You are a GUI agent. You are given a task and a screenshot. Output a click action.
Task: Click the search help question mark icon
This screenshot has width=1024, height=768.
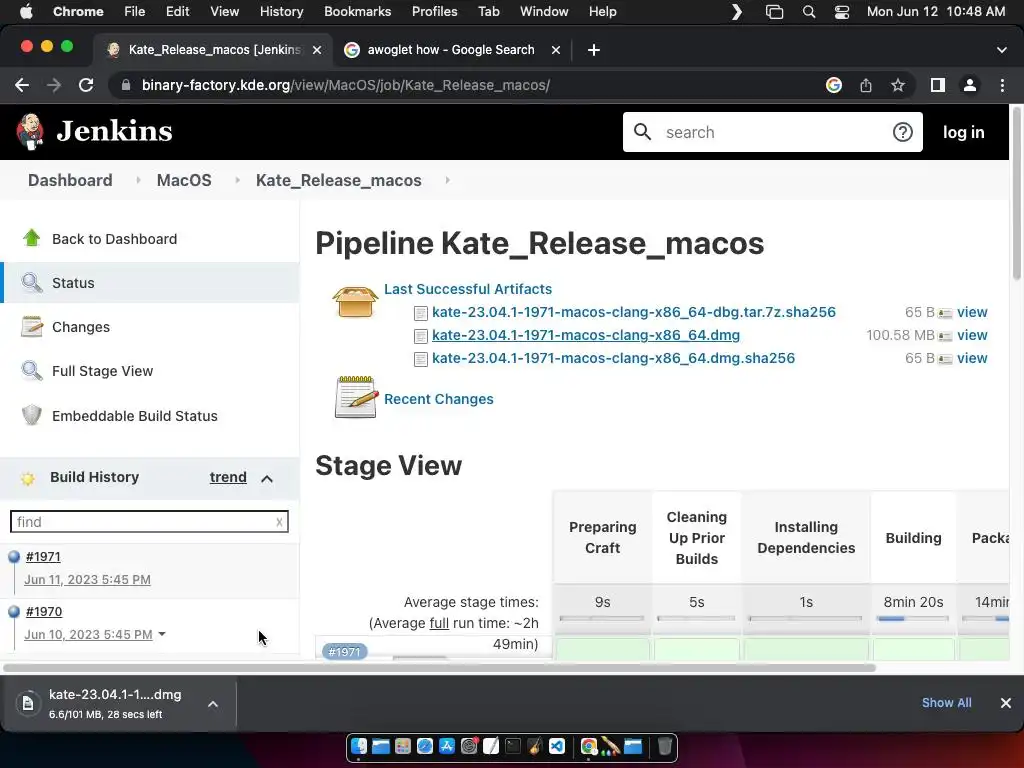pyautogui.click(x=903, y=132)
